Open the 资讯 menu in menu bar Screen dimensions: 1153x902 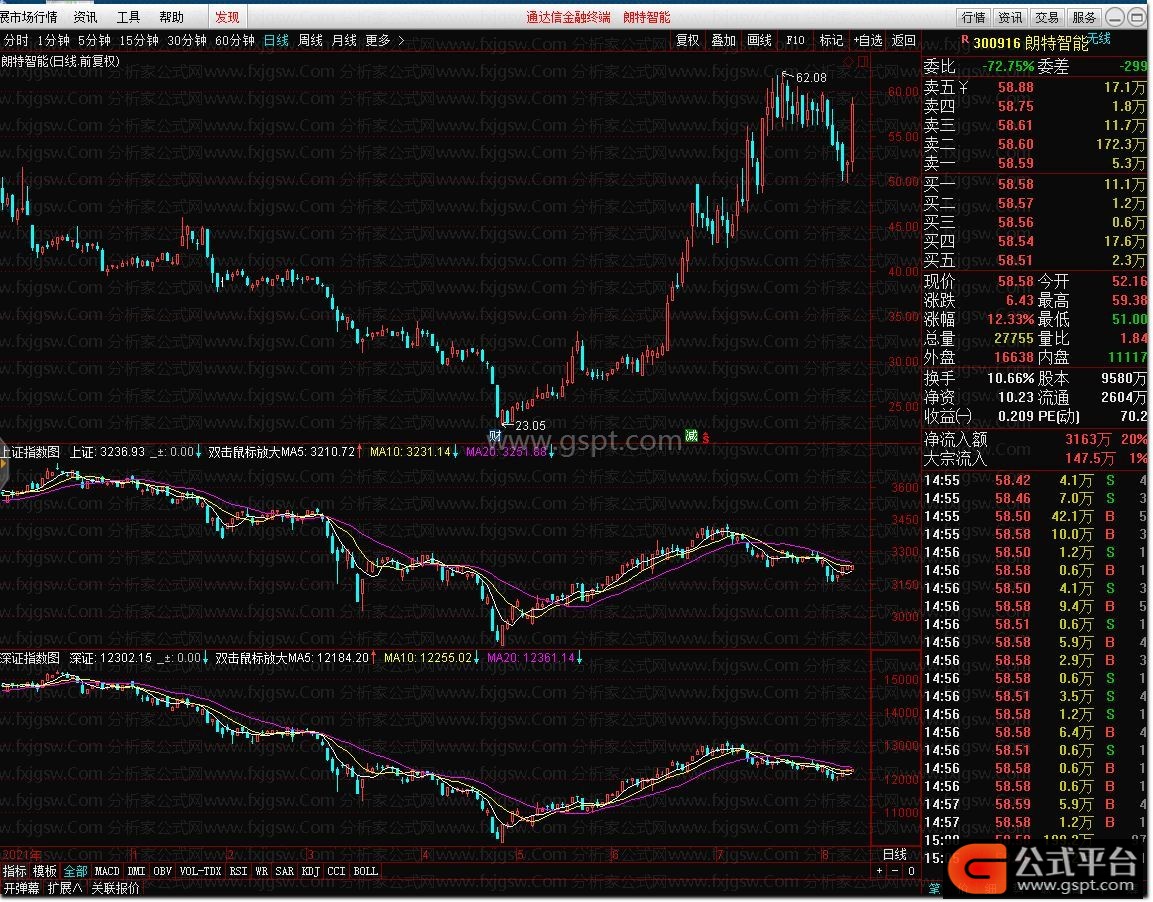(85, 17)
